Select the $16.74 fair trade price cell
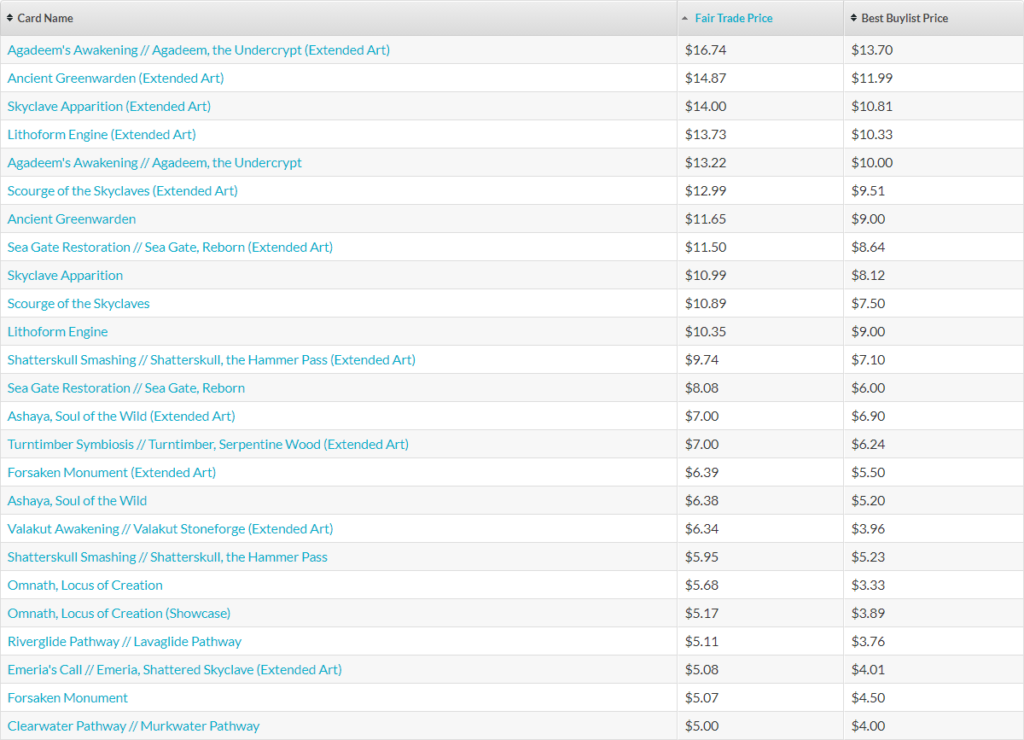Viewport: 1024px width, 740px height. 760,50
